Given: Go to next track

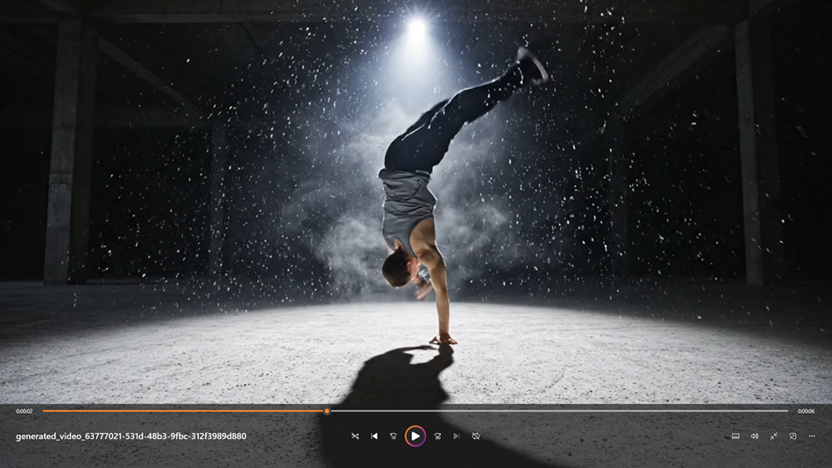Looking at the screenshot, I should [x=456, y=436].
